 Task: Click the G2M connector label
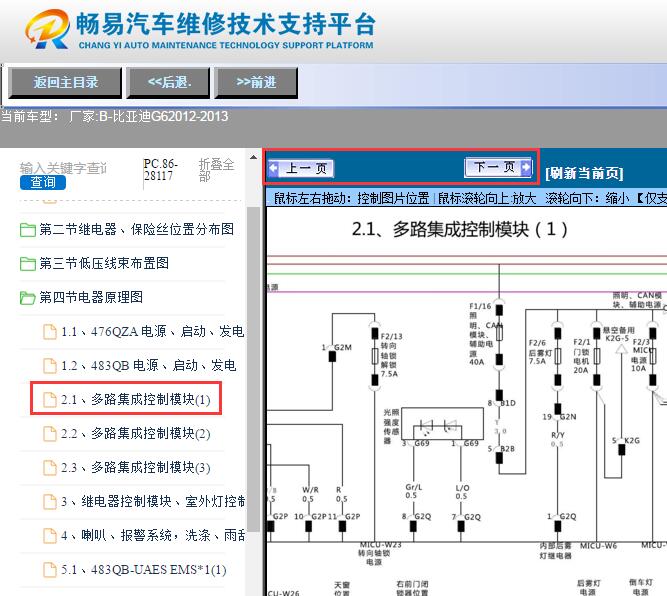(343, 347)
